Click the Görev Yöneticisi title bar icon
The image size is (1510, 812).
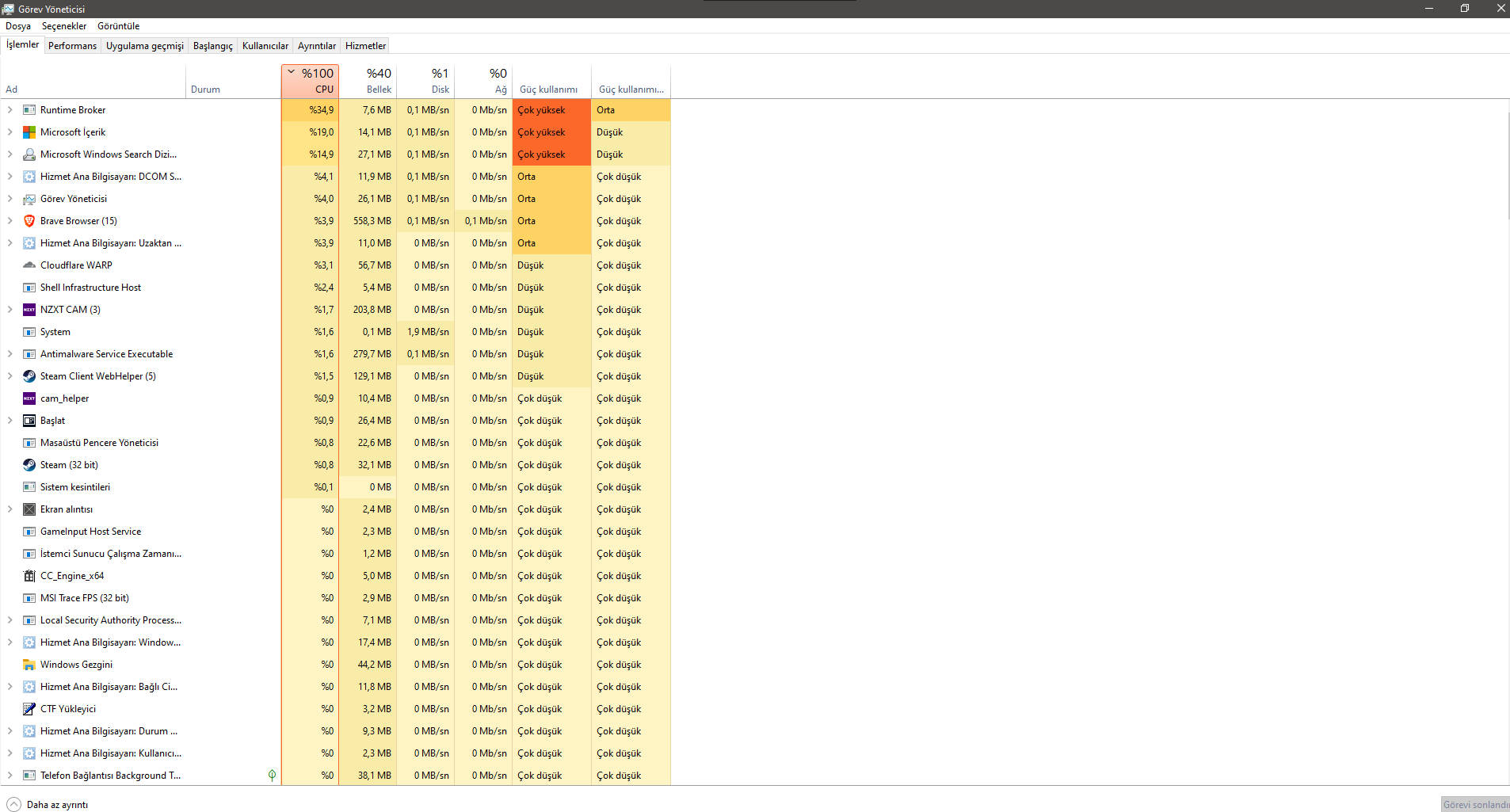[x=9, y=9]
